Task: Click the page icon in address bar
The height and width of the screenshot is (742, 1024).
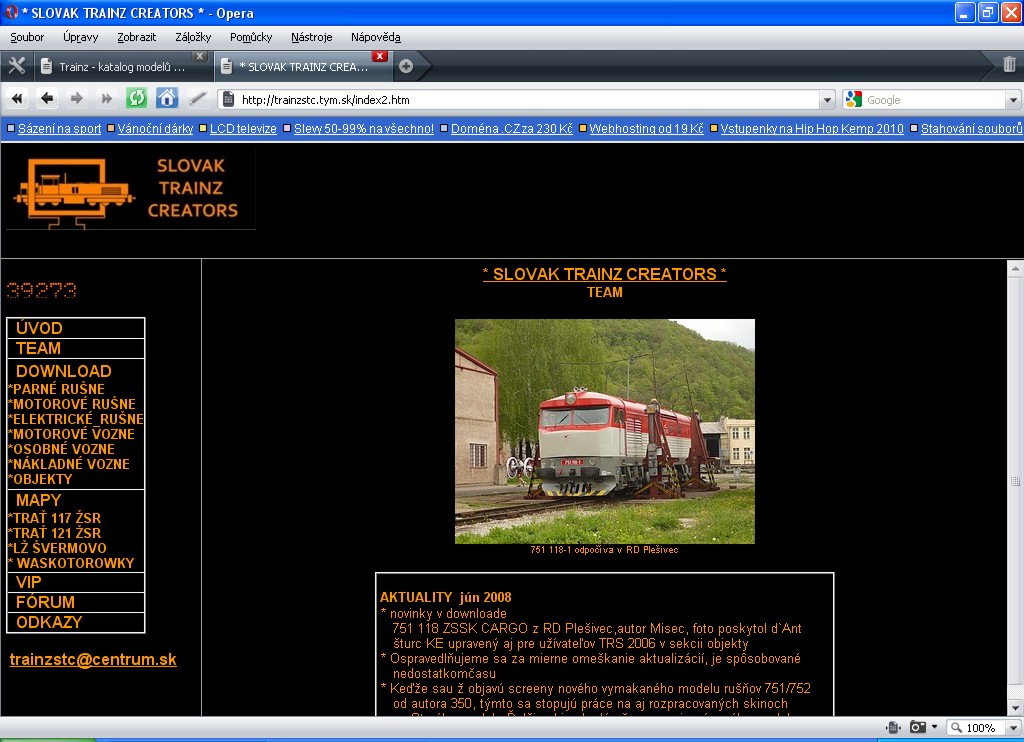Action: pos(229,100)
